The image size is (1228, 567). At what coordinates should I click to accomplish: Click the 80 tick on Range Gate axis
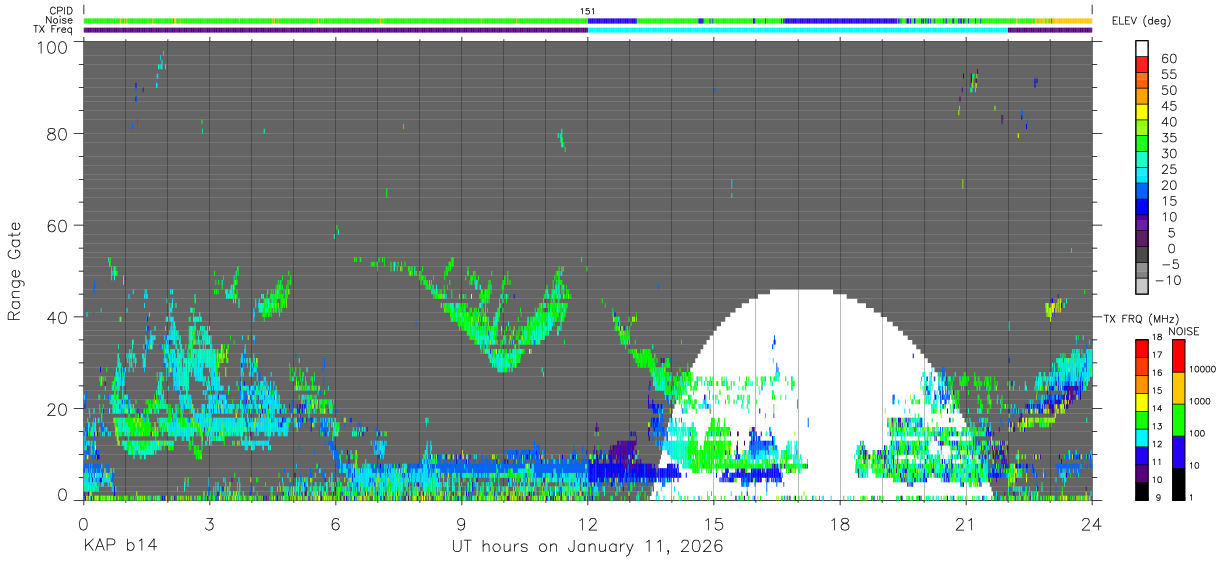coord(57,133)
